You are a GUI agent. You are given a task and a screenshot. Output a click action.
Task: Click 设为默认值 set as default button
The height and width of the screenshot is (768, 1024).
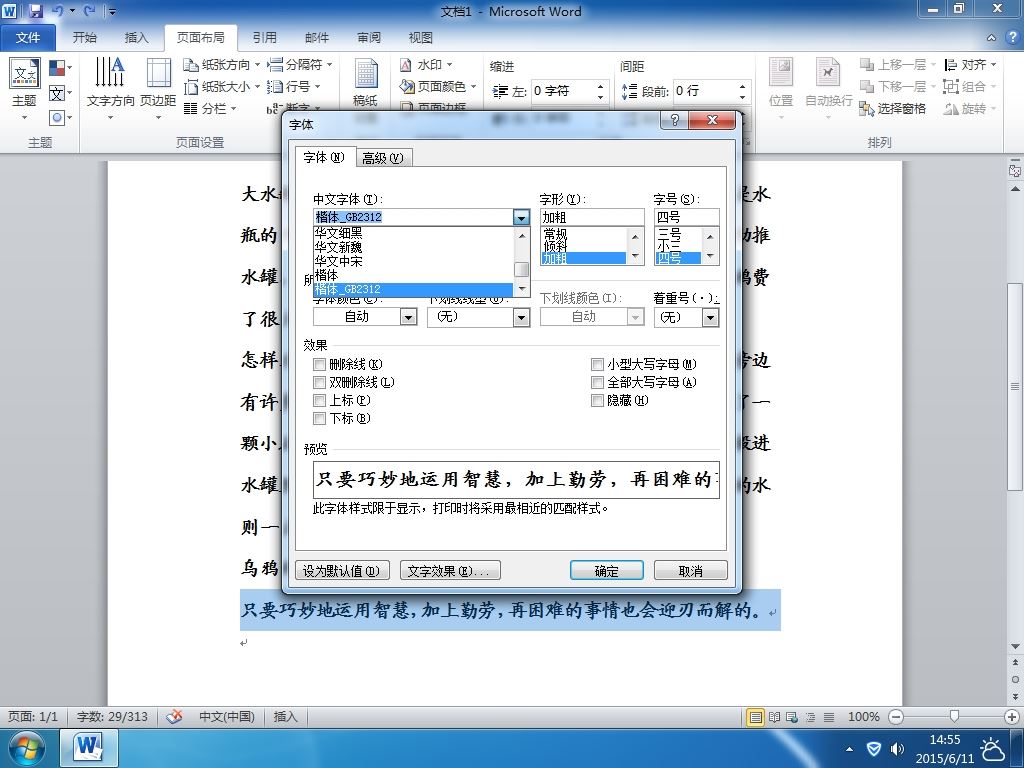[342, 571]
